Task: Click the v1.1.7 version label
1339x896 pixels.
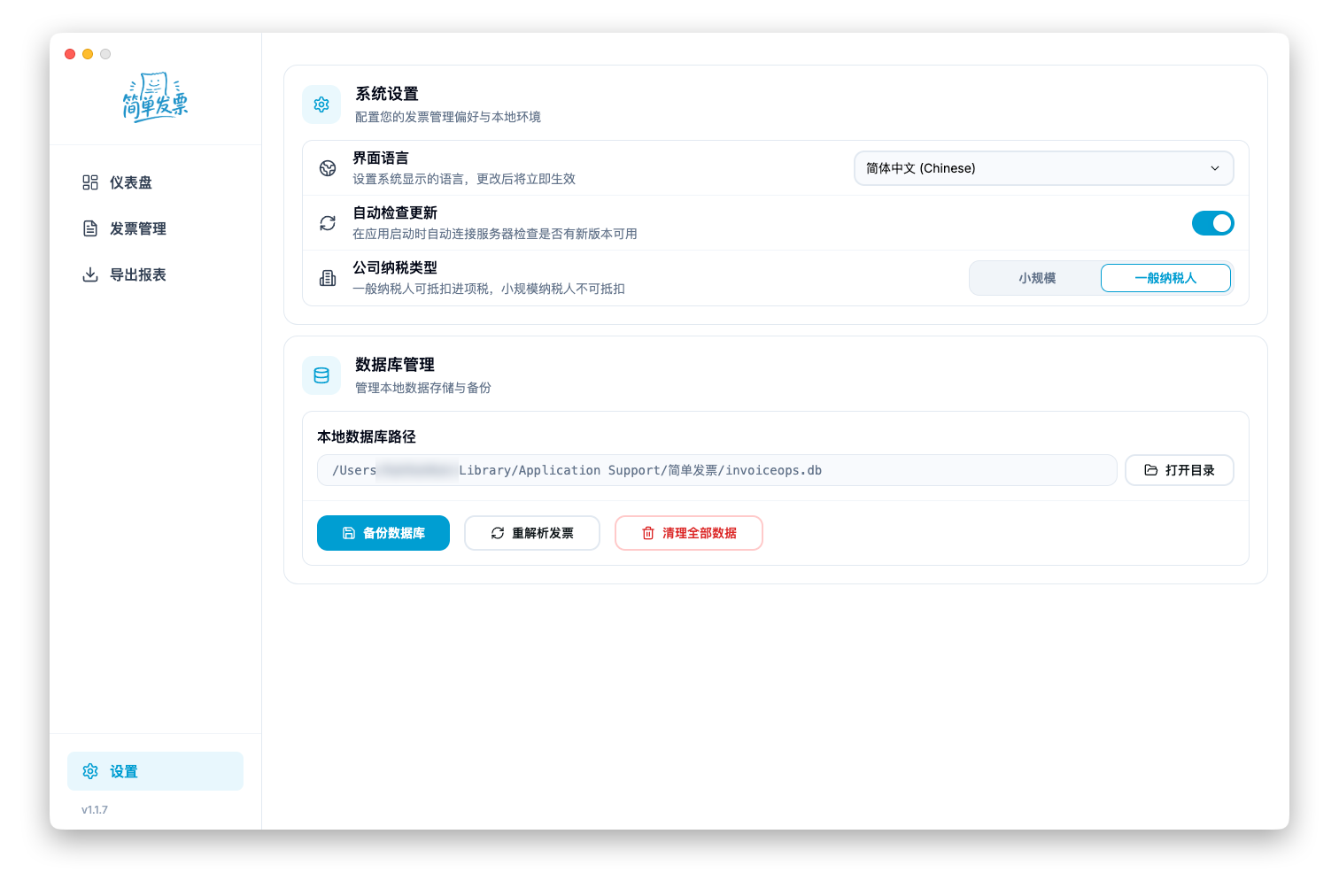Action: pyautogui.click(x=95, y=810)
